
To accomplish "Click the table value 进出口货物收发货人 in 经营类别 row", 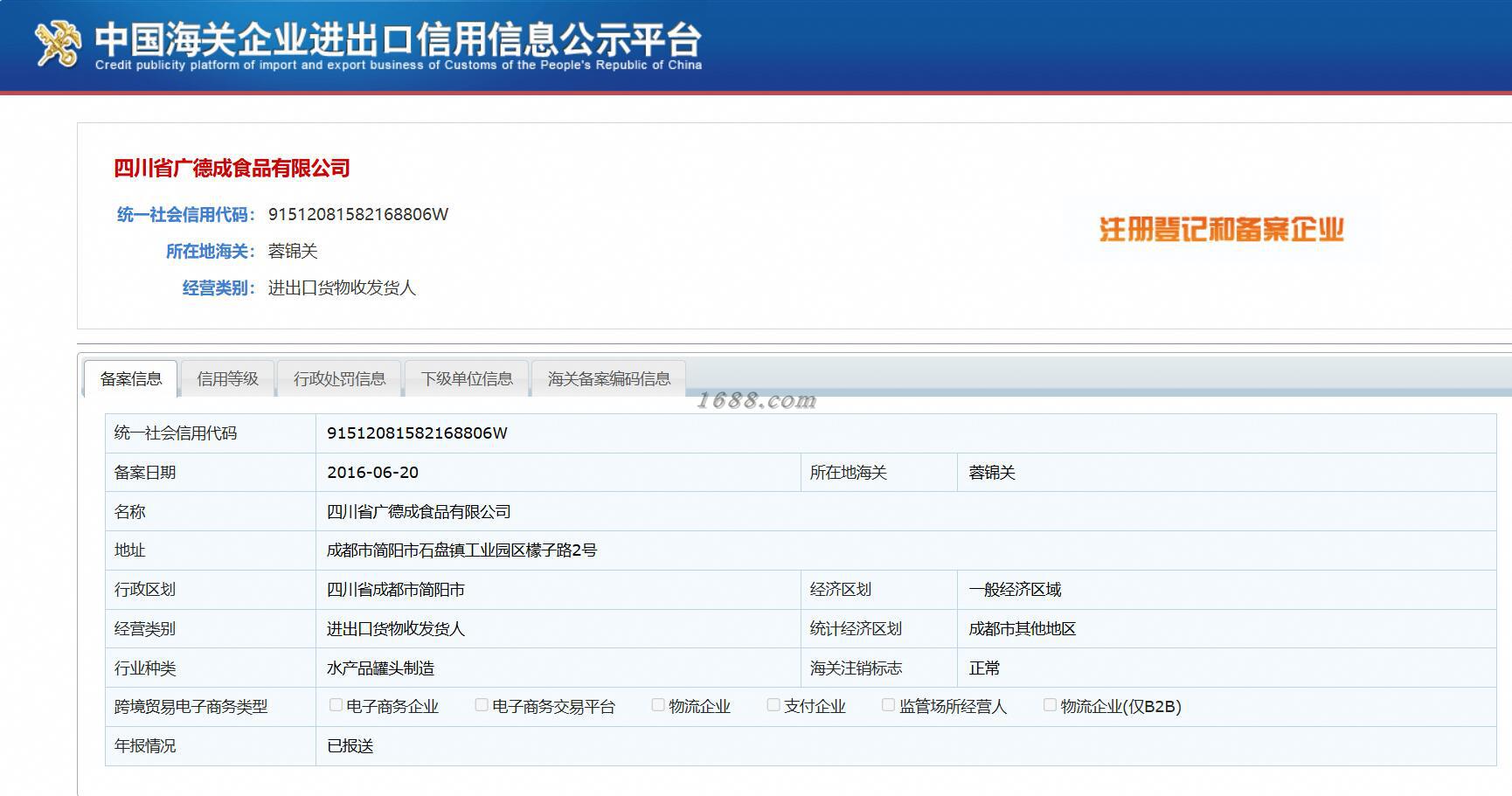I will click(x=396, y=628).
